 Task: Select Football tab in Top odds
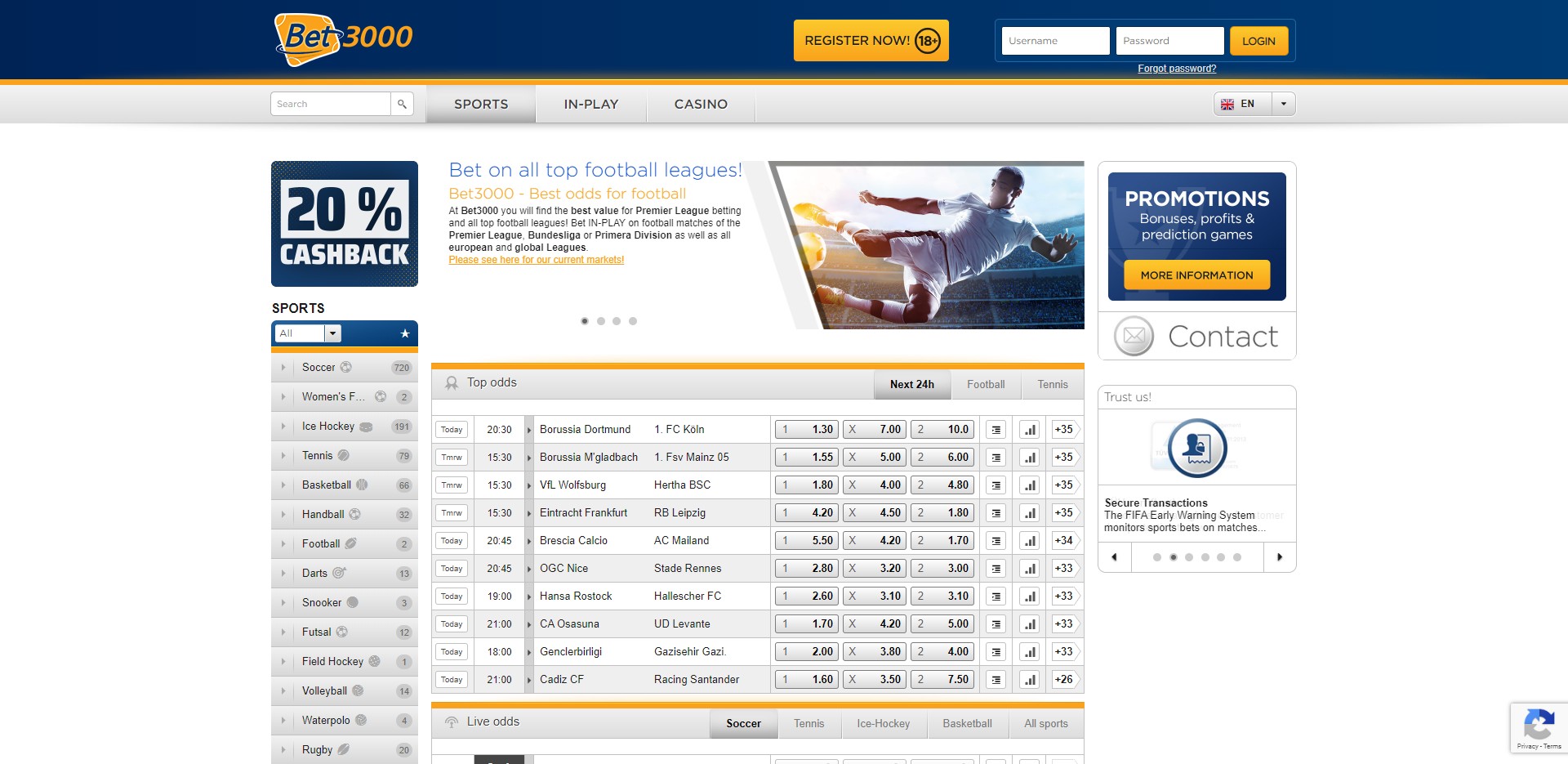tap(986, 385)
